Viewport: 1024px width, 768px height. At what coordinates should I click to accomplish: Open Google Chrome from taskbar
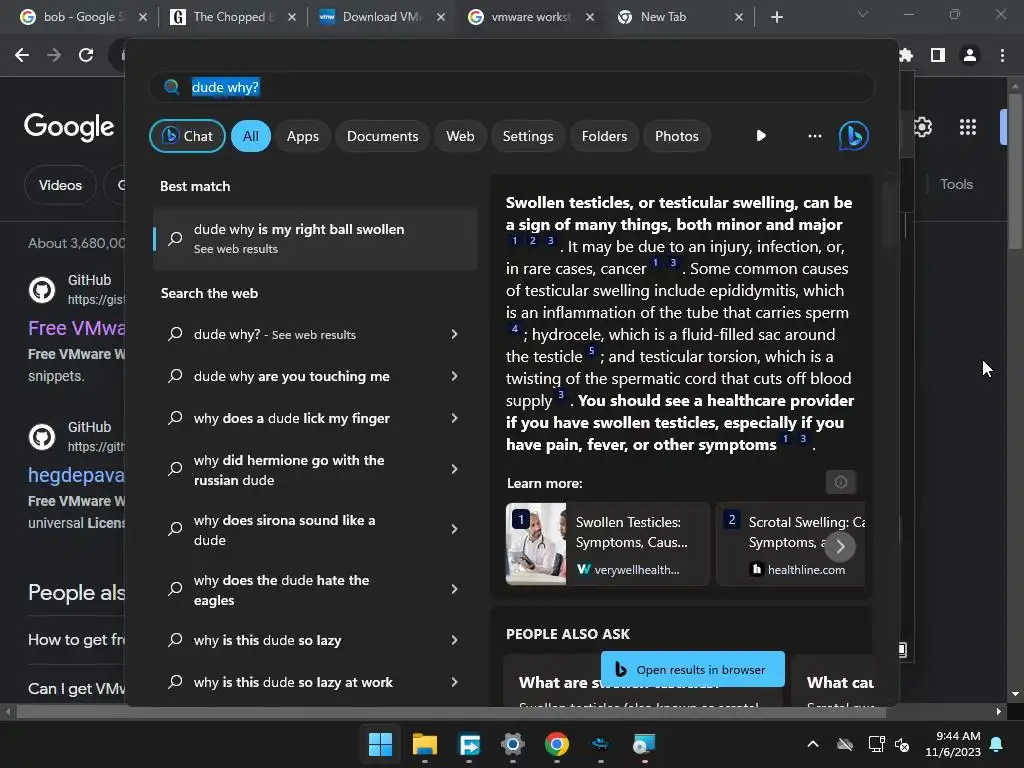click(556, 744)
